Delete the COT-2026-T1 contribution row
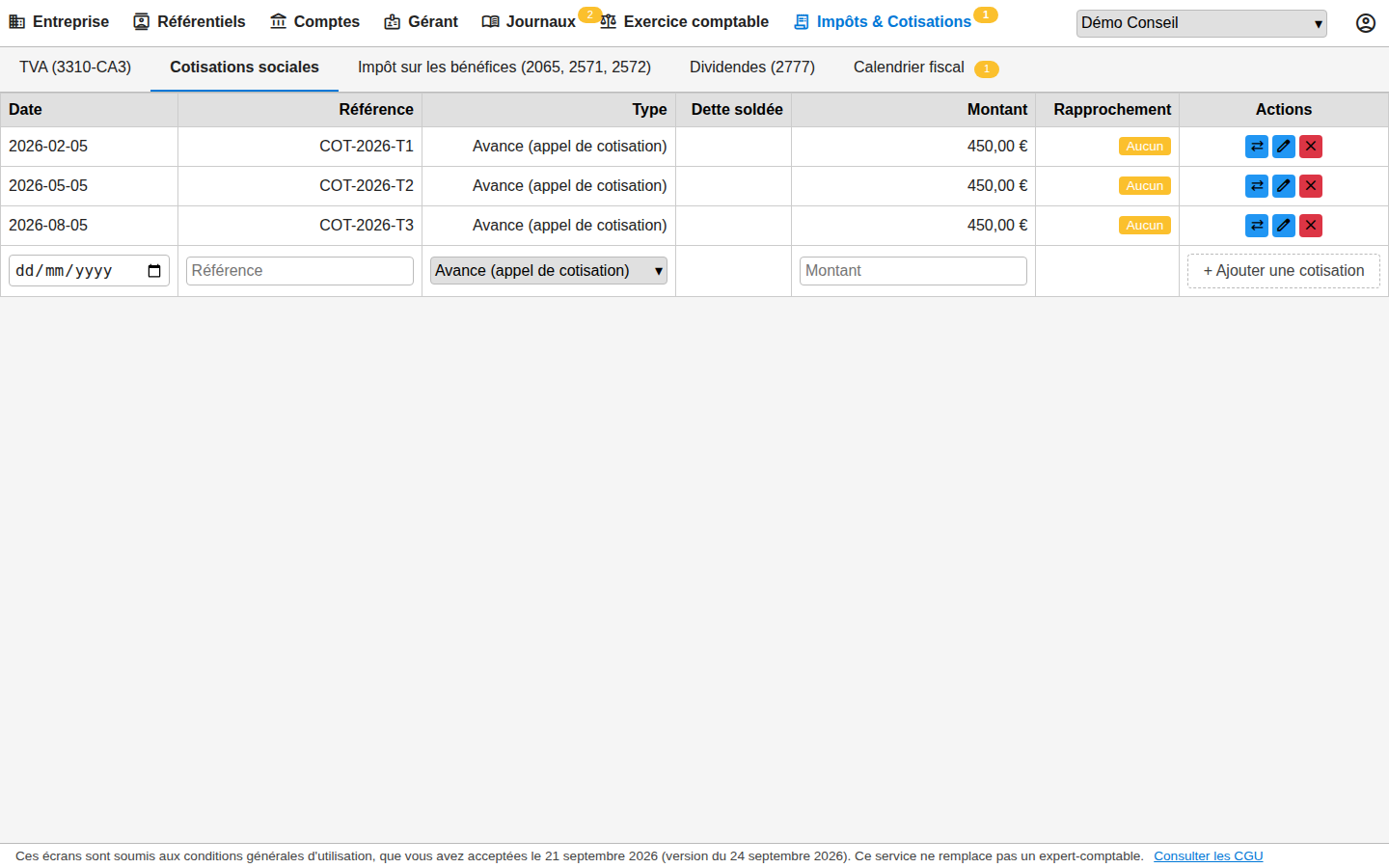Screen dimensions: 1389x868 click(1311, 147)
